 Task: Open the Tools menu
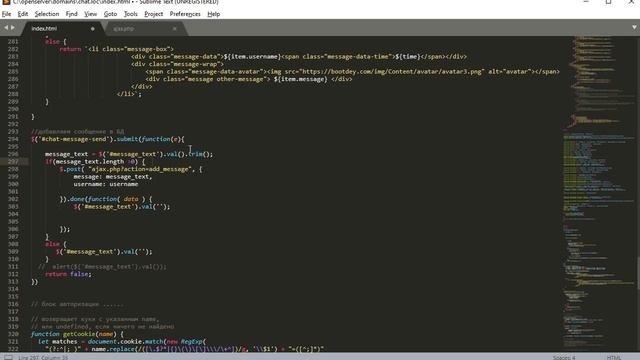[x=131, y=14]
